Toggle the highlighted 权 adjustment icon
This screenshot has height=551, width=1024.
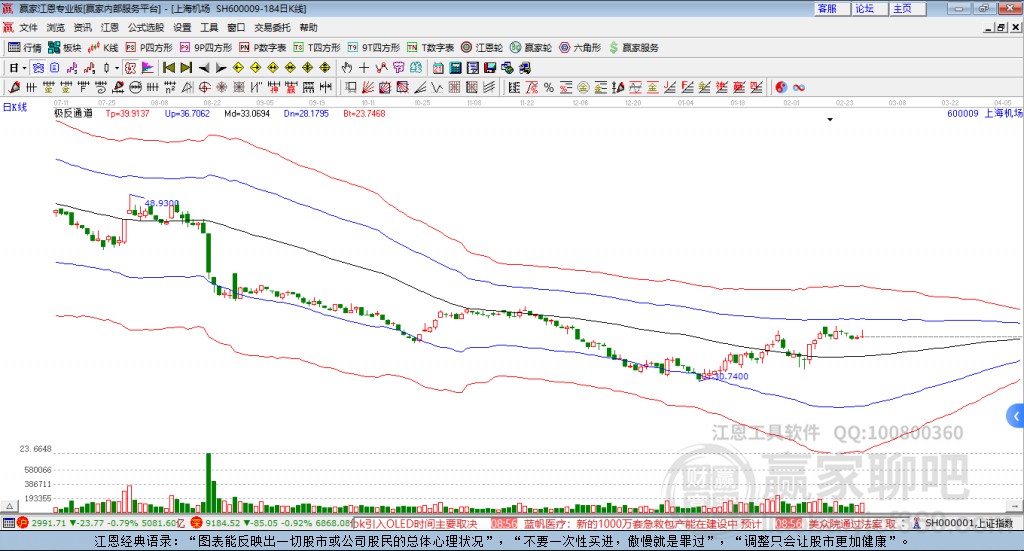(131, 68)
